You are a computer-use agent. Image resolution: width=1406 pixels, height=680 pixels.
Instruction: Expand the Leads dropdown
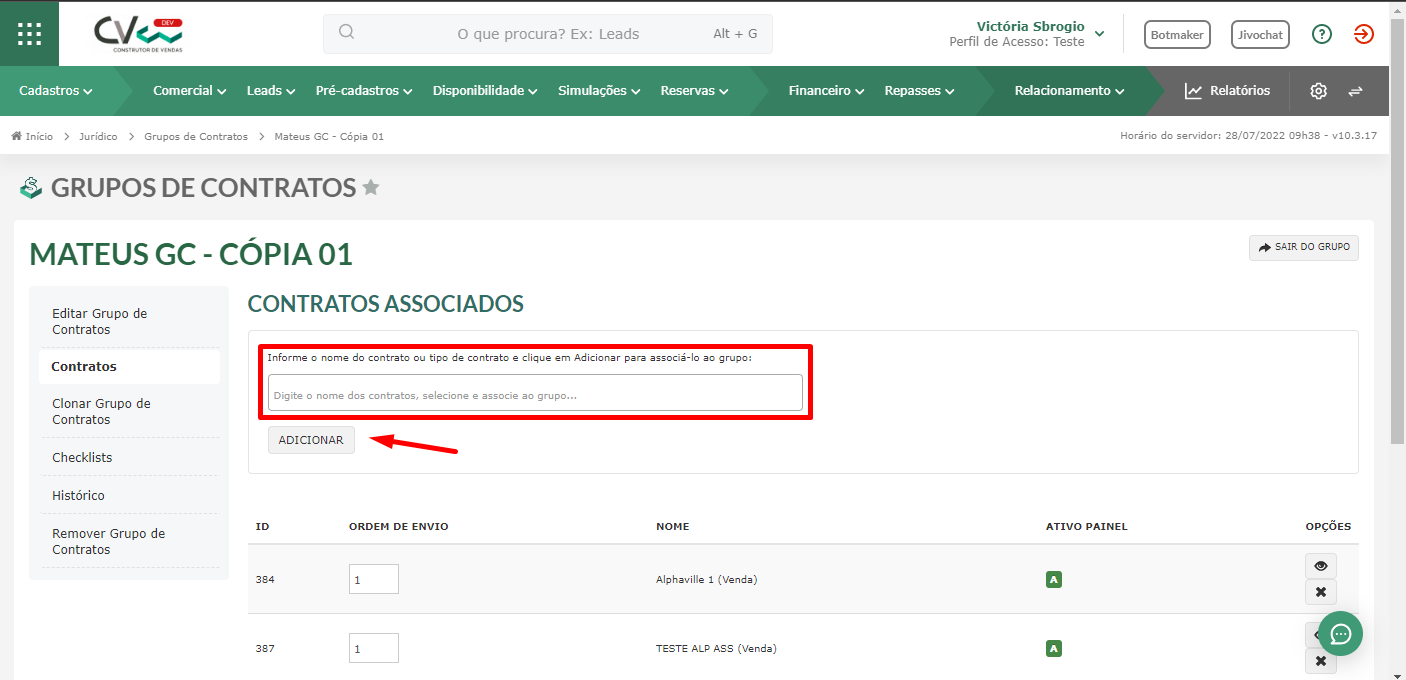coord(271,91)
